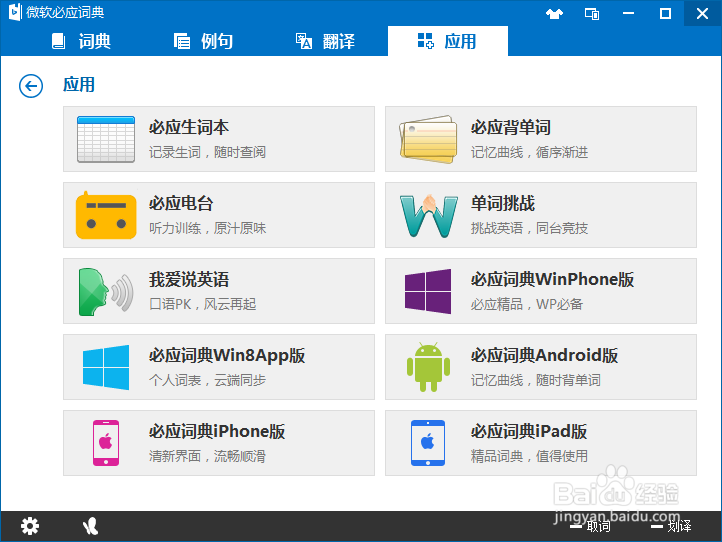
Task: Click the 必应词典WinPhone版 title
Action: (552, 280)
